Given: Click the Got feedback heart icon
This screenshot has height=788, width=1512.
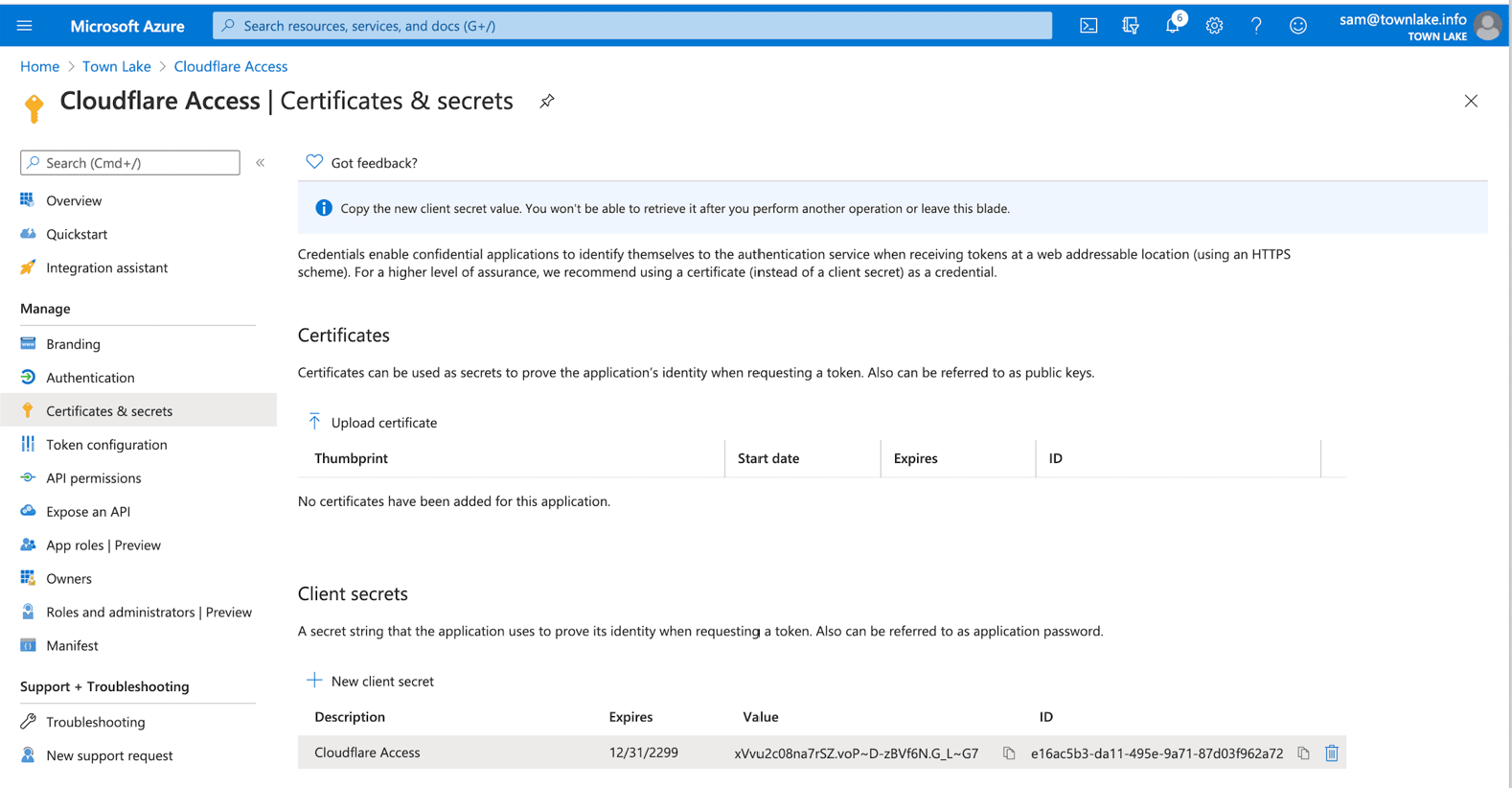Looking at the screenshot, I should point(314,162).
